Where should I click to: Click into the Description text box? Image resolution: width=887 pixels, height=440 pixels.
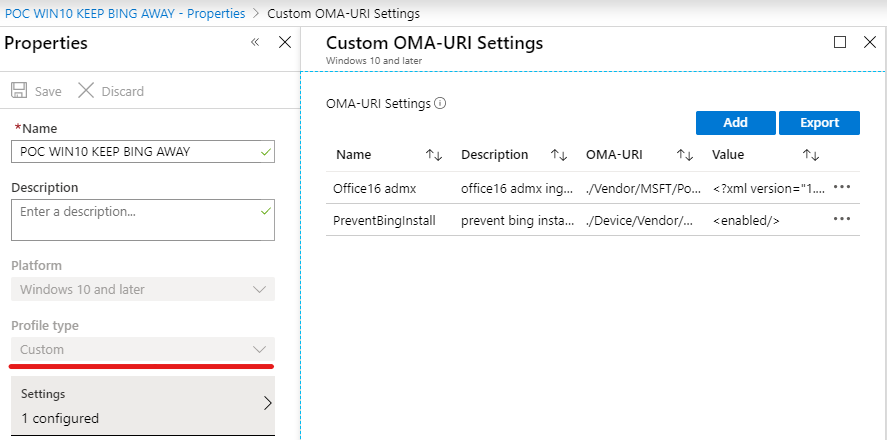click(x=143, y=219)
